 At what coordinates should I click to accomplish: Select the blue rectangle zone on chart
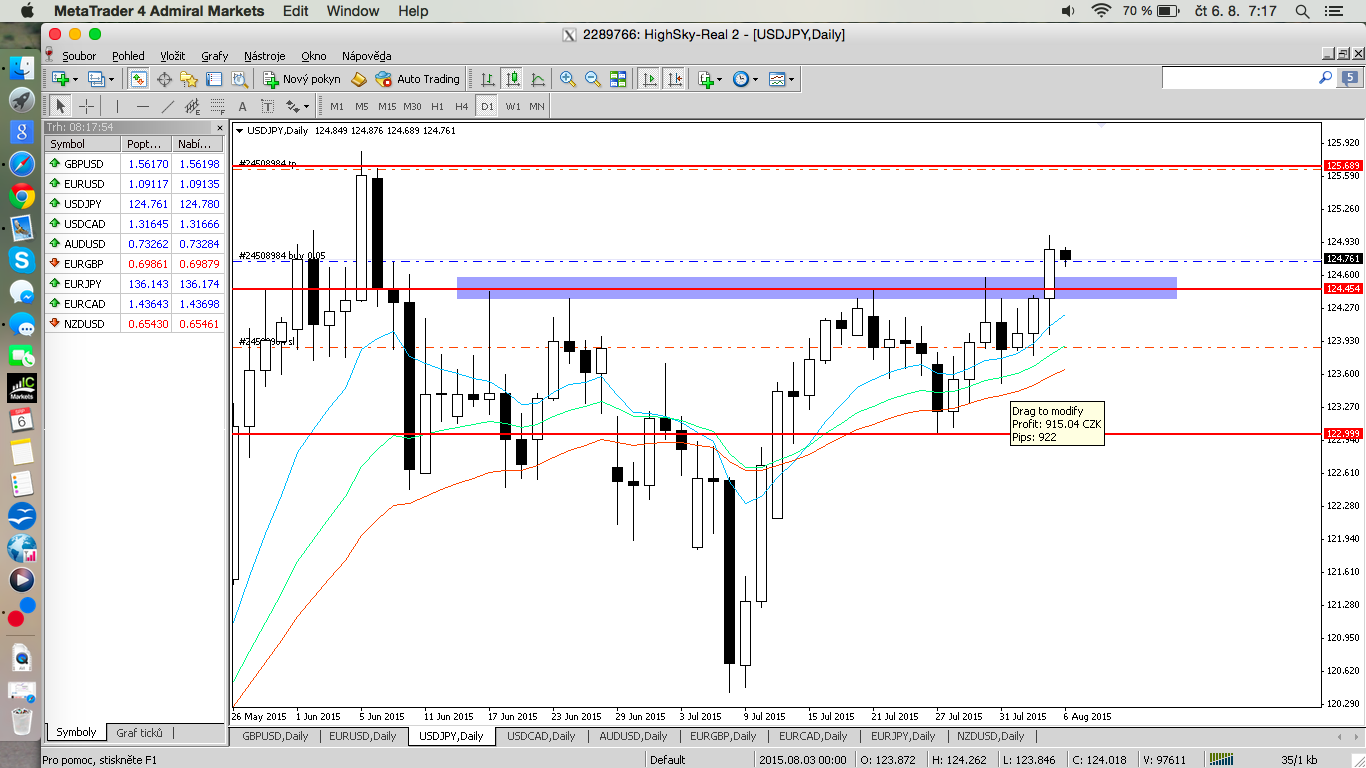(816, 288)
